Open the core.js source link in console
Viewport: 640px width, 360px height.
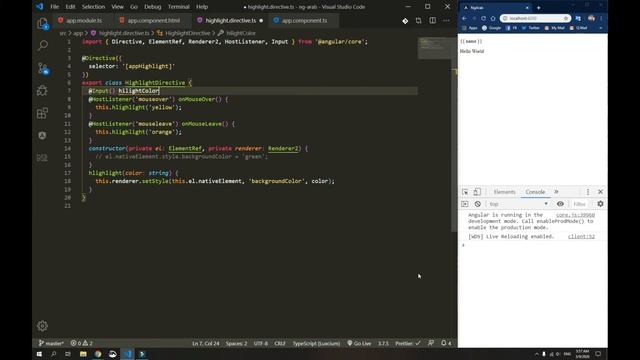(x=575, y=215)
